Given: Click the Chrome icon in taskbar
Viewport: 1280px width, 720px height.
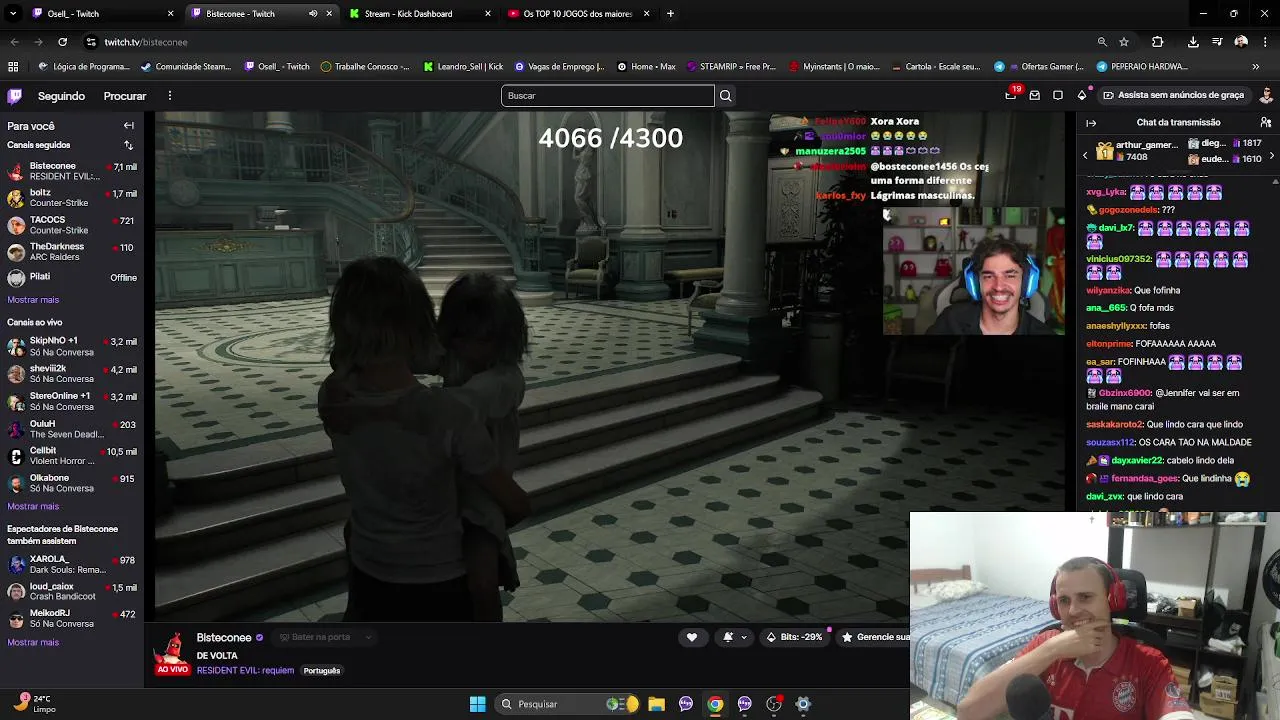Looking at the screenshot, I should (x=715, y=704).
